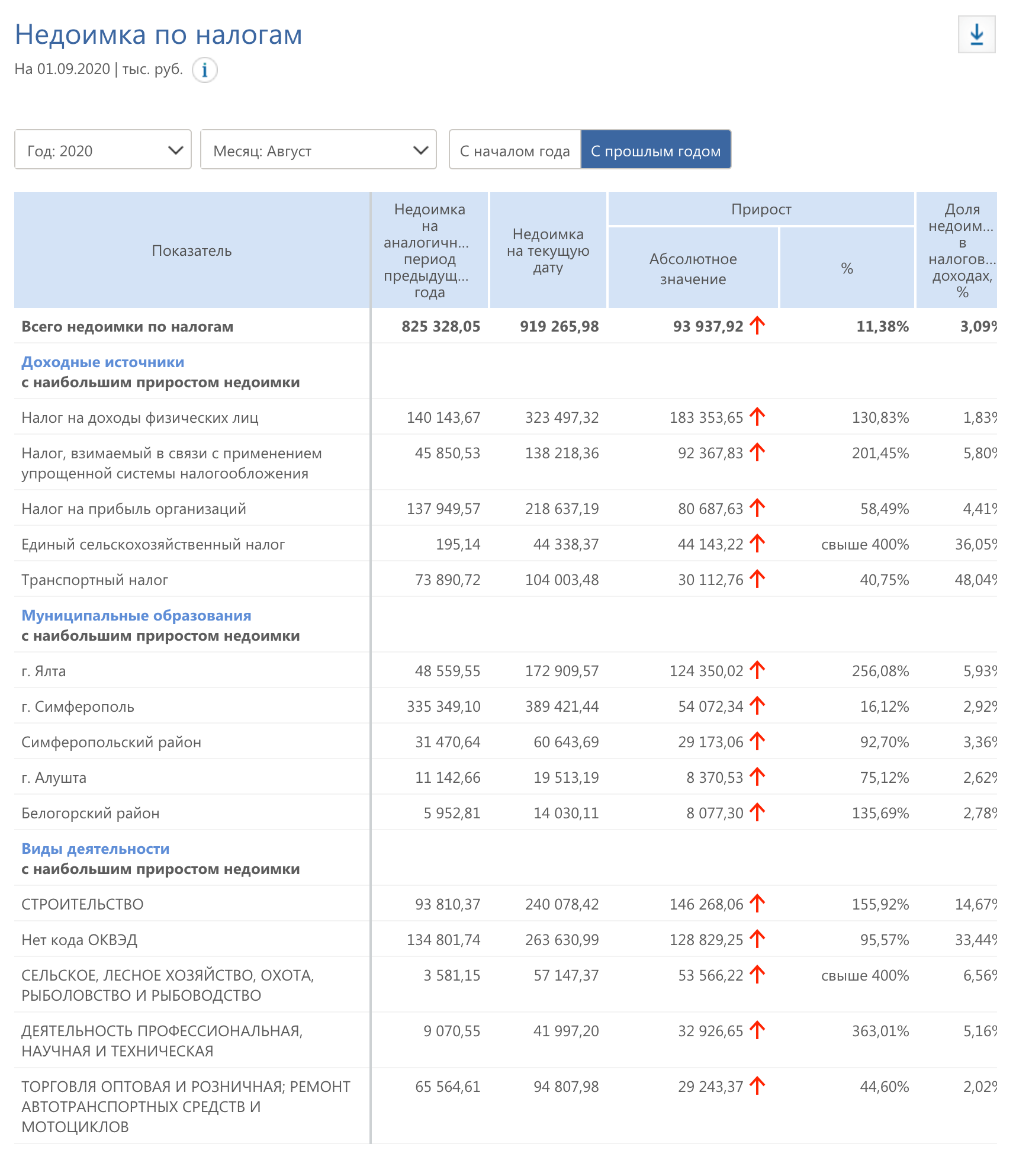The width and height of the screenshot is (1016, 1176).
Task: Select the Налог на прибыль организаций row
Action: point(134,509)
